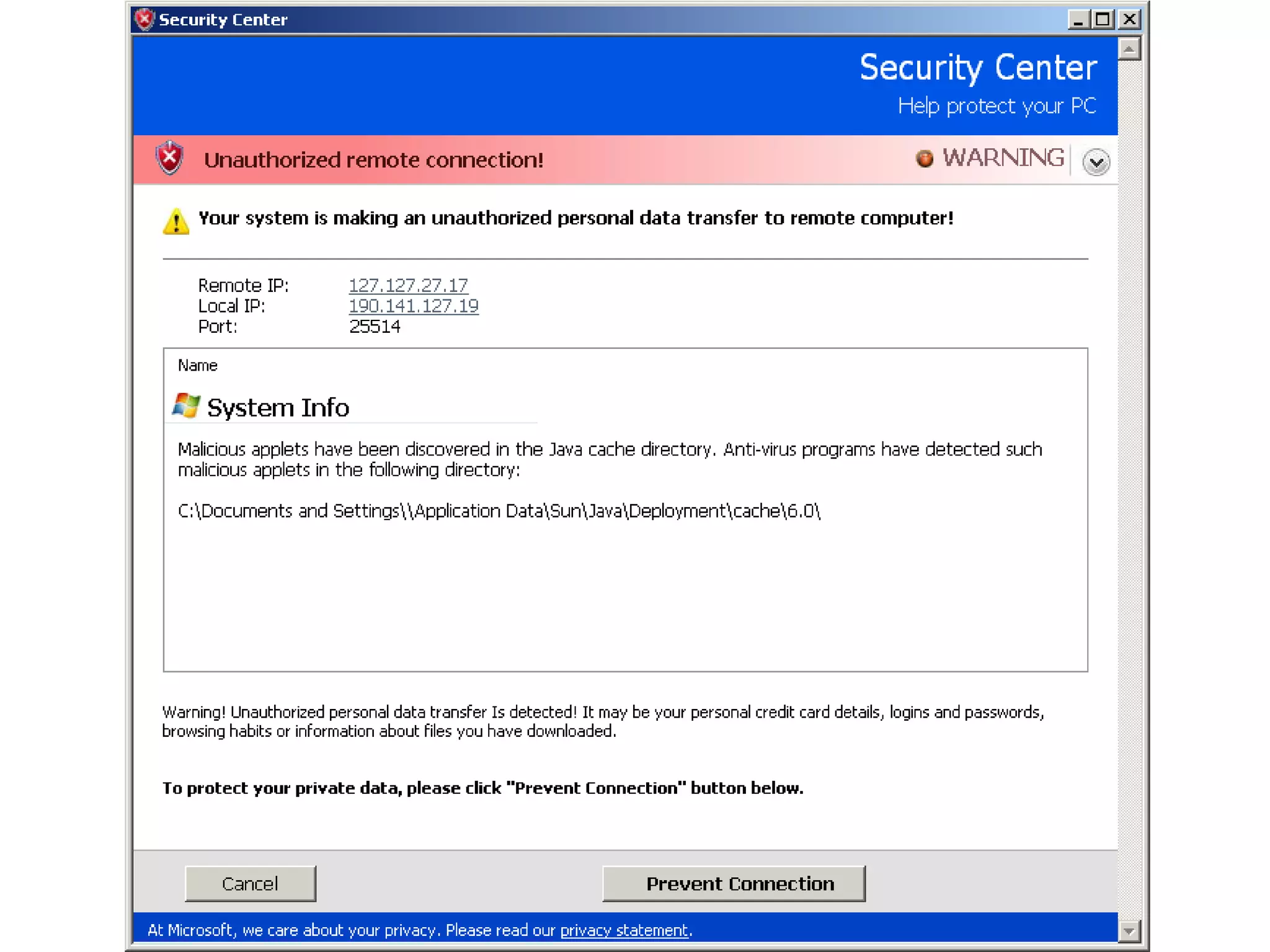Click the Cancel button
1270x952 pixels.
[250, 883]
